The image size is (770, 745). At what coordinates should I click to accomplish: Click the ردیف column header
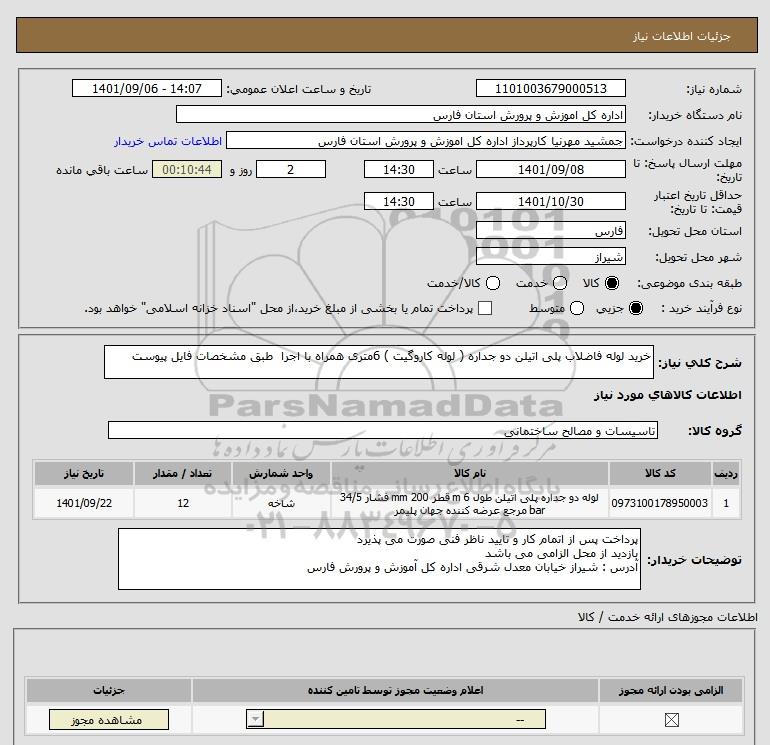(x=726, y=473)
